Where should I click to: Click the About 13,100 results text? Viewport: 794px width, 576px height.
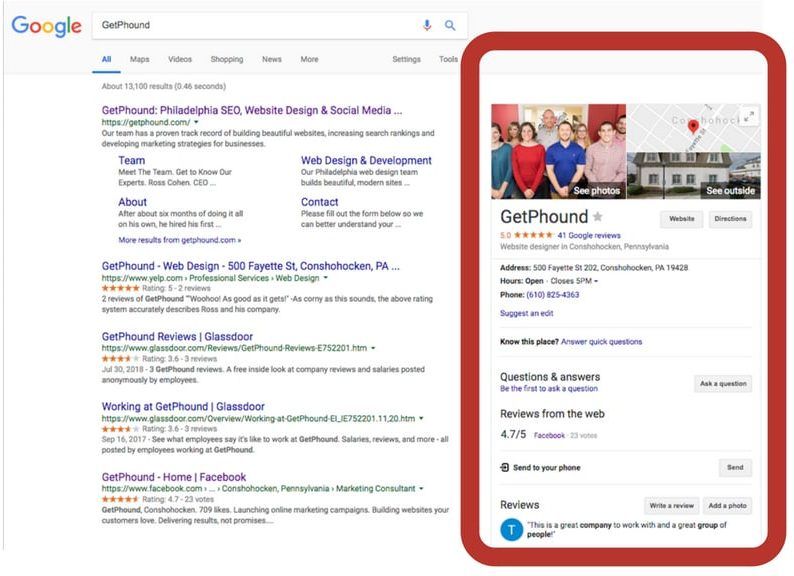164,87
